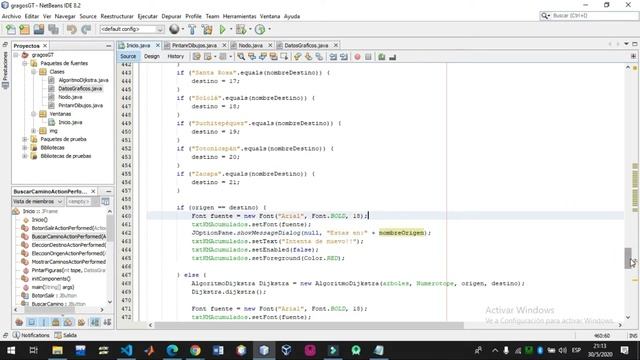Toggle Show Static Members navigator filter
The height and width of the screenshot is (360, 640).
[44, 322]
